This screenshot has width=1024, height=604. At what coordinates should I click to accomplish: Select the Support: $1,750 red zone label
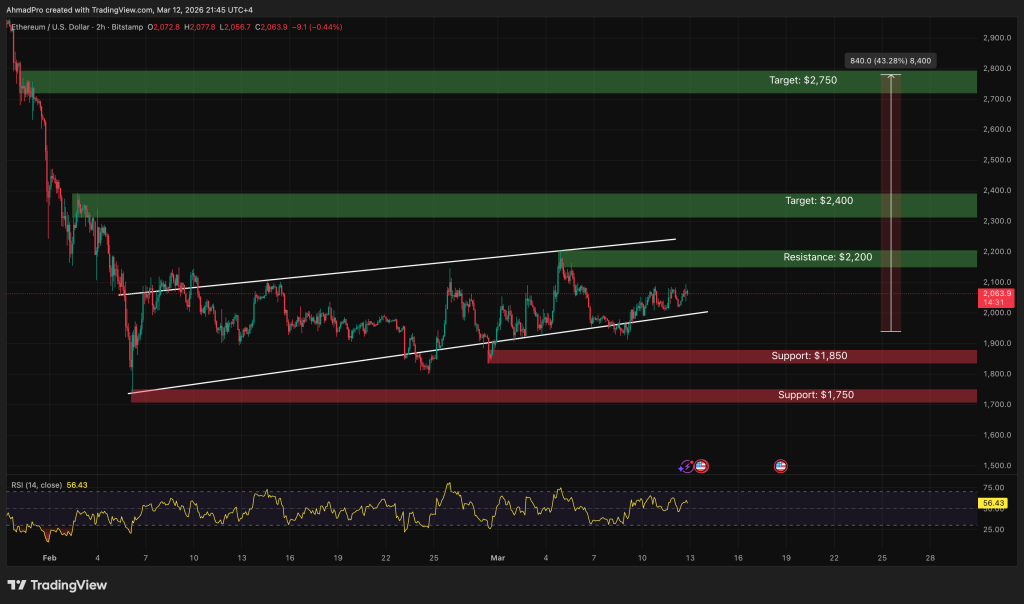pos(816,395)
